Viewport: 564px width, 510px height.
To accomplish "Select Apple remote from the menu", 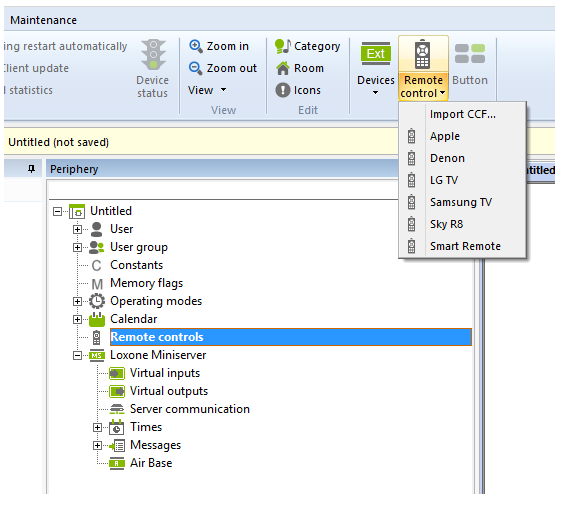I will click(x=463, y=136).
